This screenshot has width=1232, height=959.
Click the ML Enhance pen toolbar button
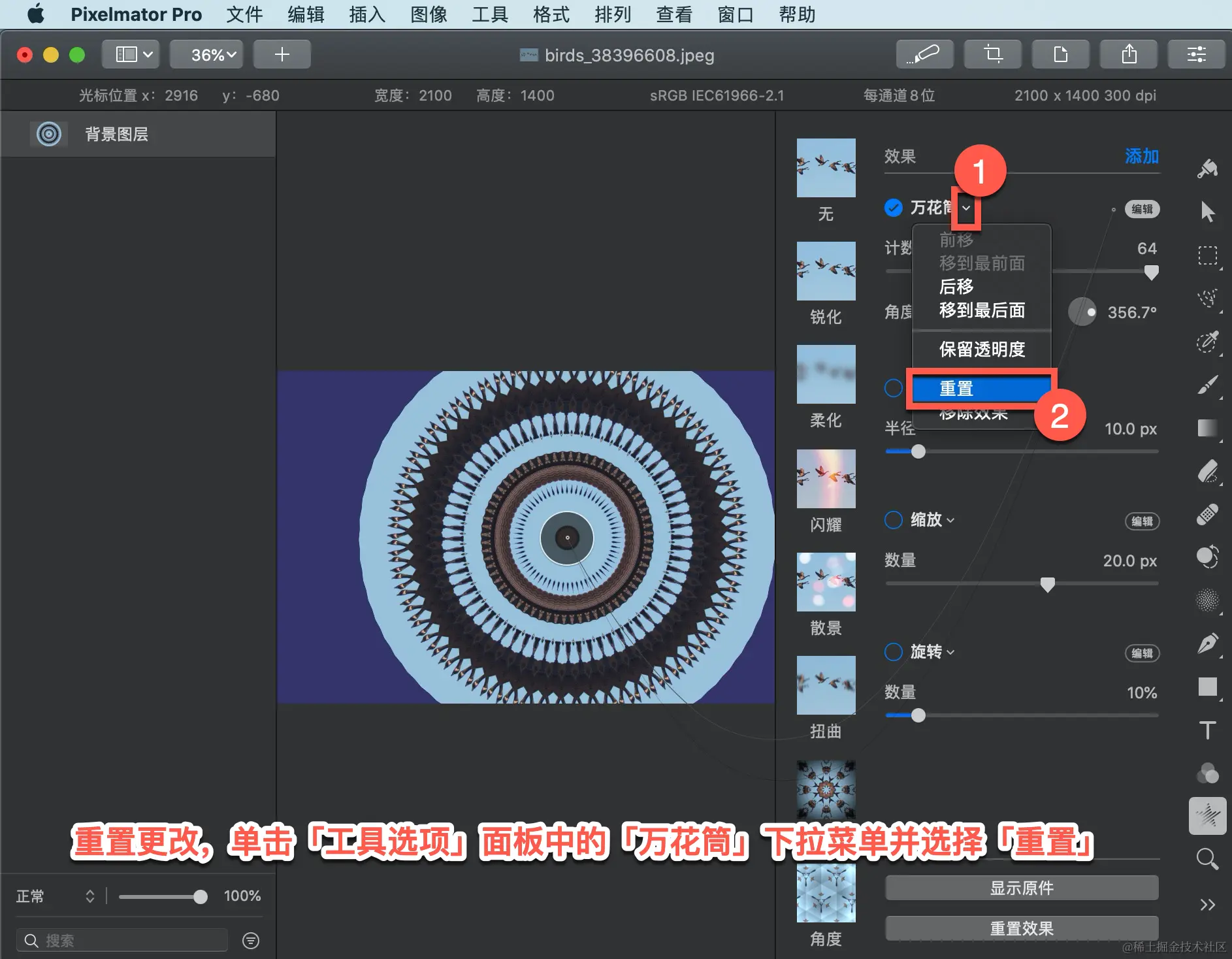pyautogui.click(x=924, y=54)
